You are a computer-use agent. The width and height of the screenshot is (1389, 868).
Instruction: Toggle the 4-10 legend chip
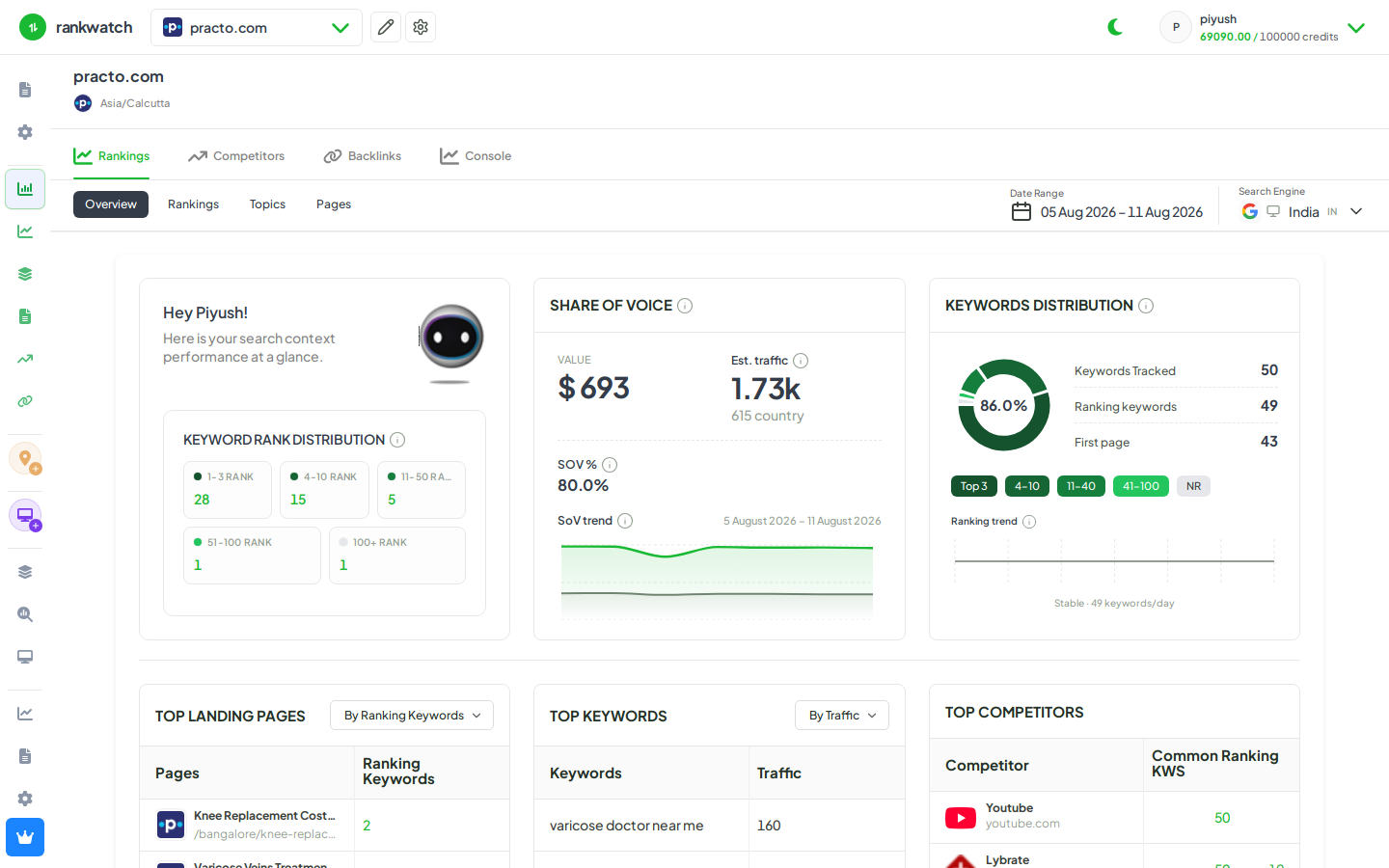click(1027, 486)
